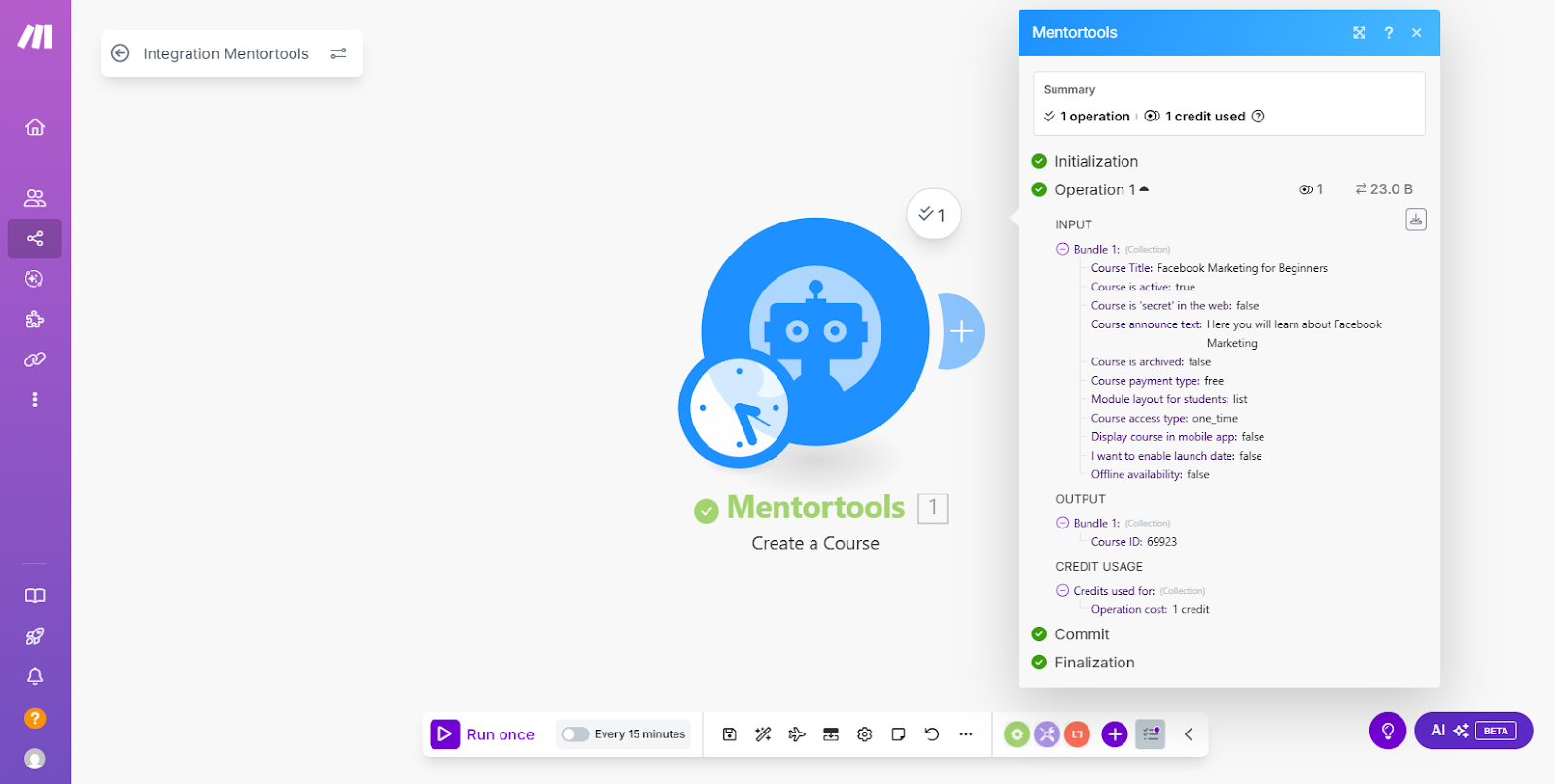Screen dimensions: 1555x784
Task: Open the chain-link Connections icon in the sidebar
Action: (35, 359)
